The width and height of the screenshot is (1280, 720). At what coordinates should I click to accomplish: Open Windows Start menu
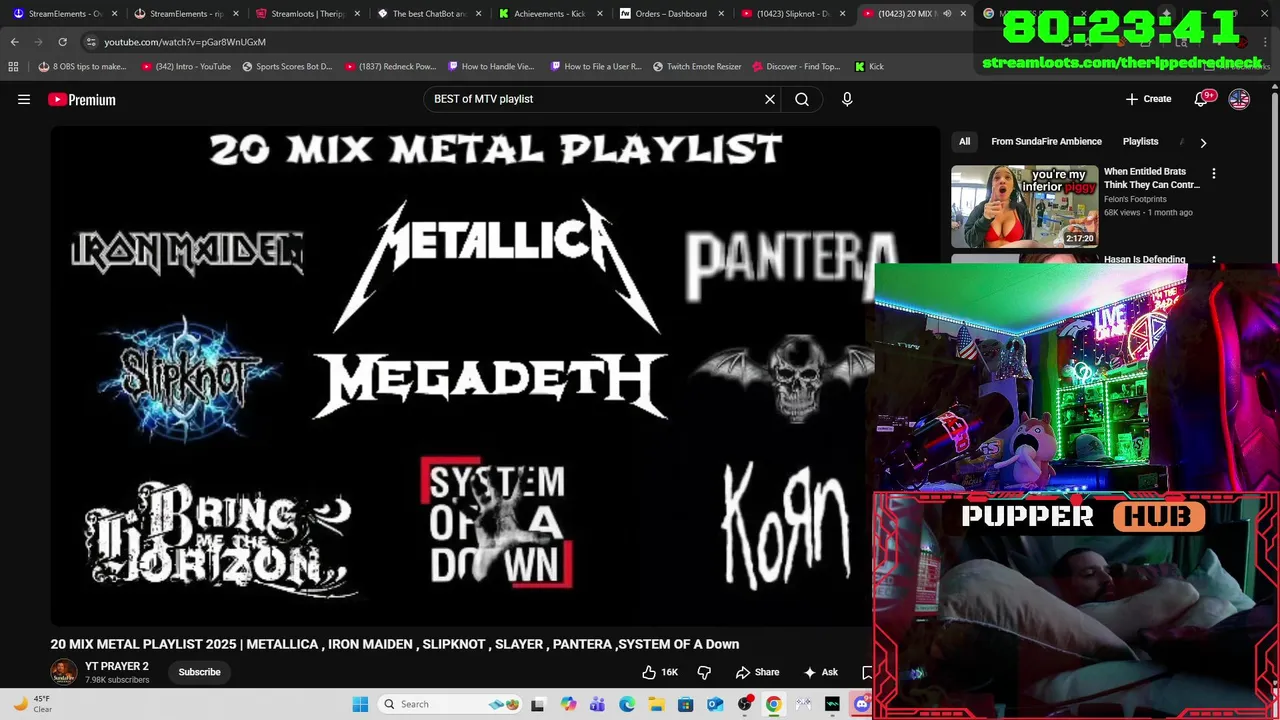(360, 704)
